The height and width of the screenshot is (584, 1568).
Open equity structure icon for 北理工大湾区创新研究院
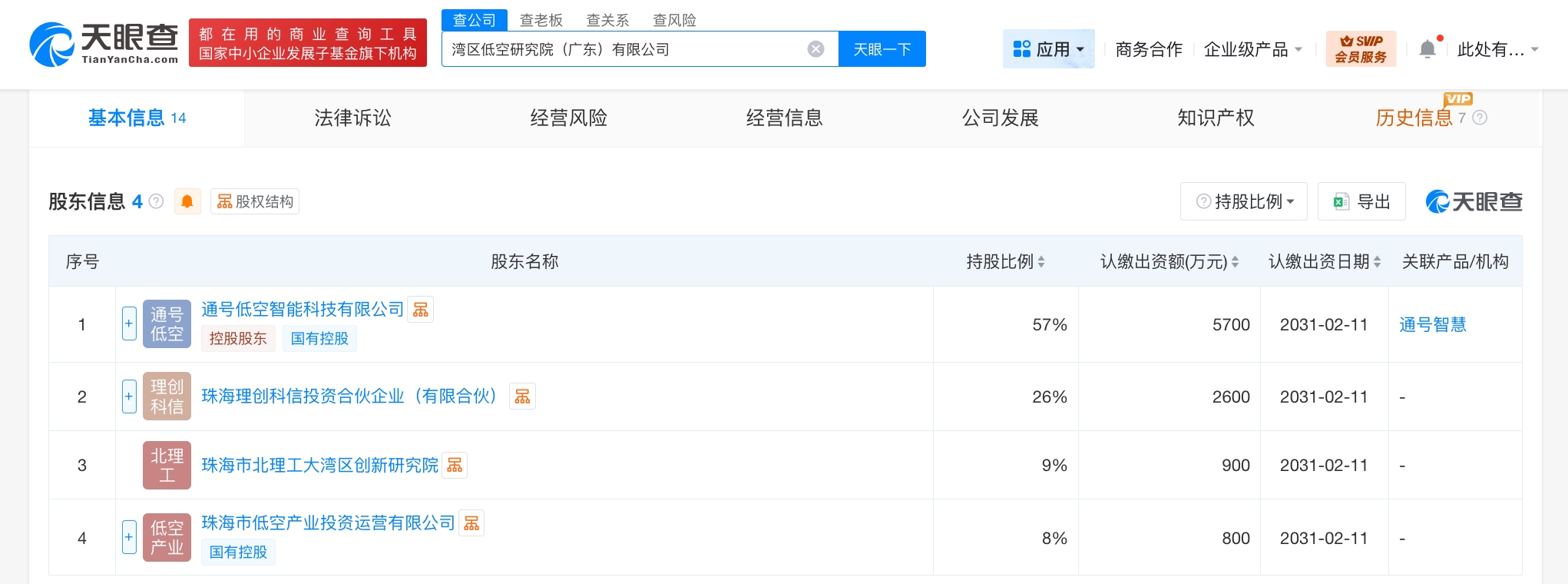455,466
